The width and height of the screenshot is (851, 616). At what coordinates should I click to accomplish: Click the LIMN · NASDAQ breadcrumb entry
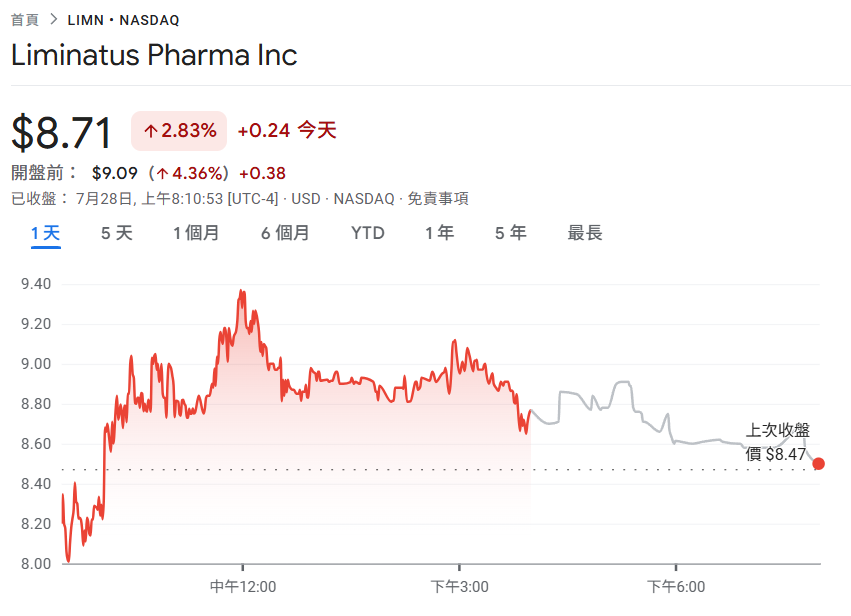pos(122,17)
